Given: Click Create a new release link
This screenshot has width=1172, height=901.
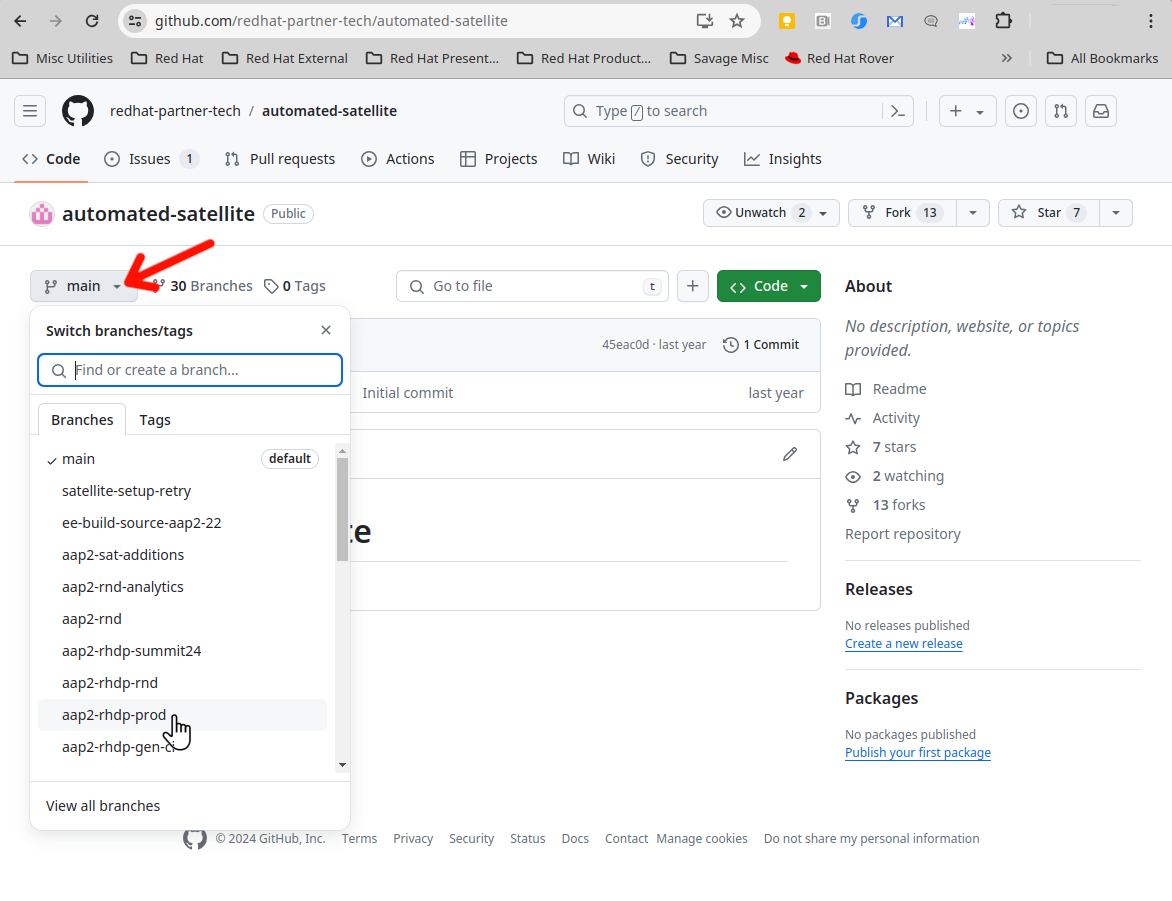Looking at the screenshot, I should pos(904,644).
